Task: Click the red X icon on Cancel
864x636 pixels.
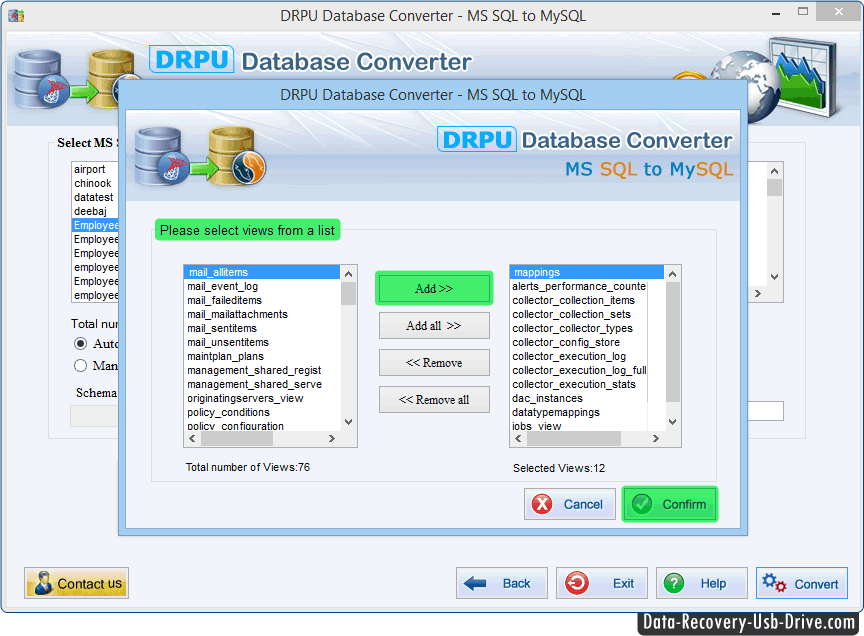Action: [x=542, y=504]
